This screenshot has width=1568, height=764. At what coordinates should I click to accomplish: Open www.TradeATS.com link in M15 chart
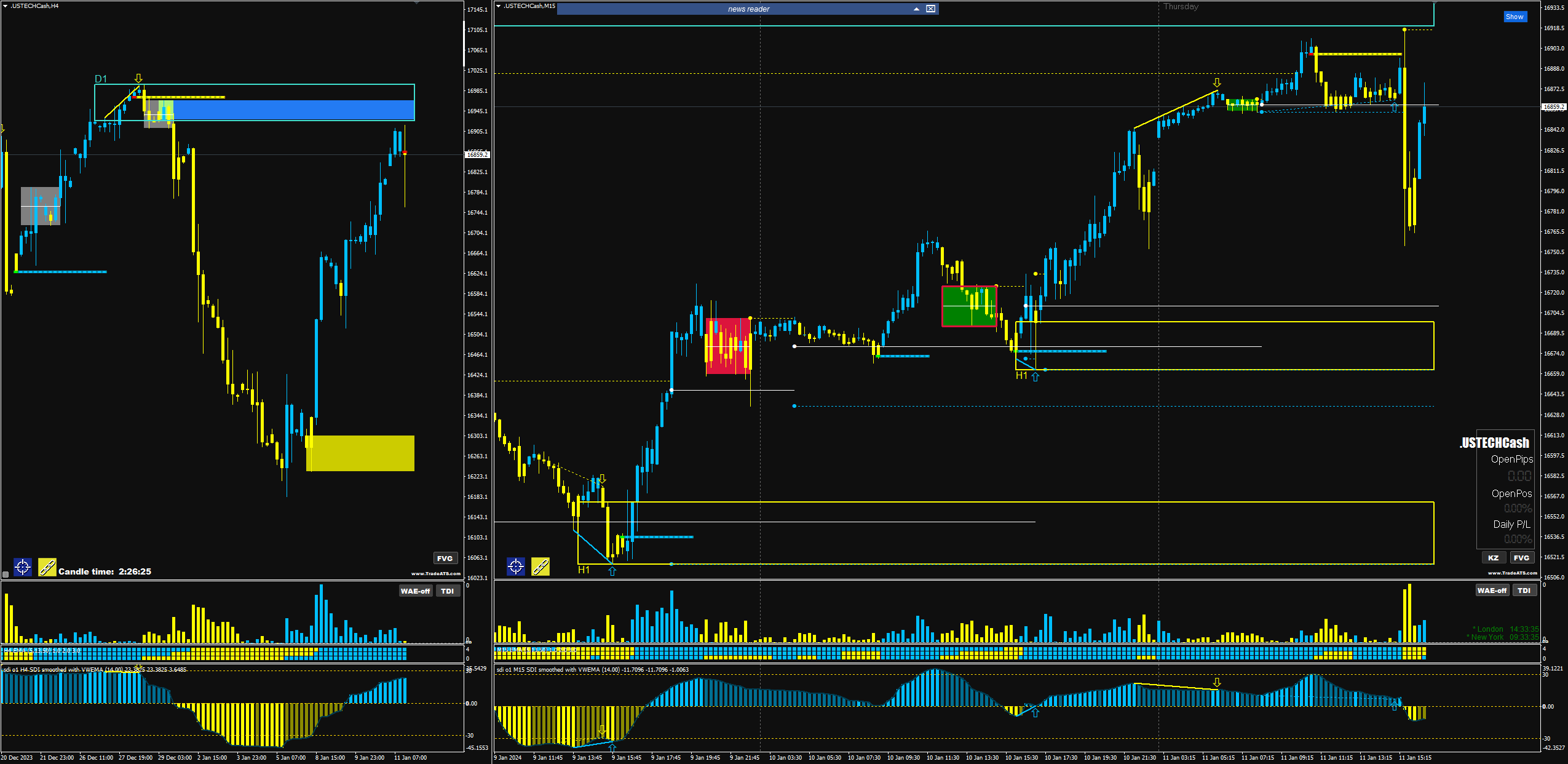1512,573
